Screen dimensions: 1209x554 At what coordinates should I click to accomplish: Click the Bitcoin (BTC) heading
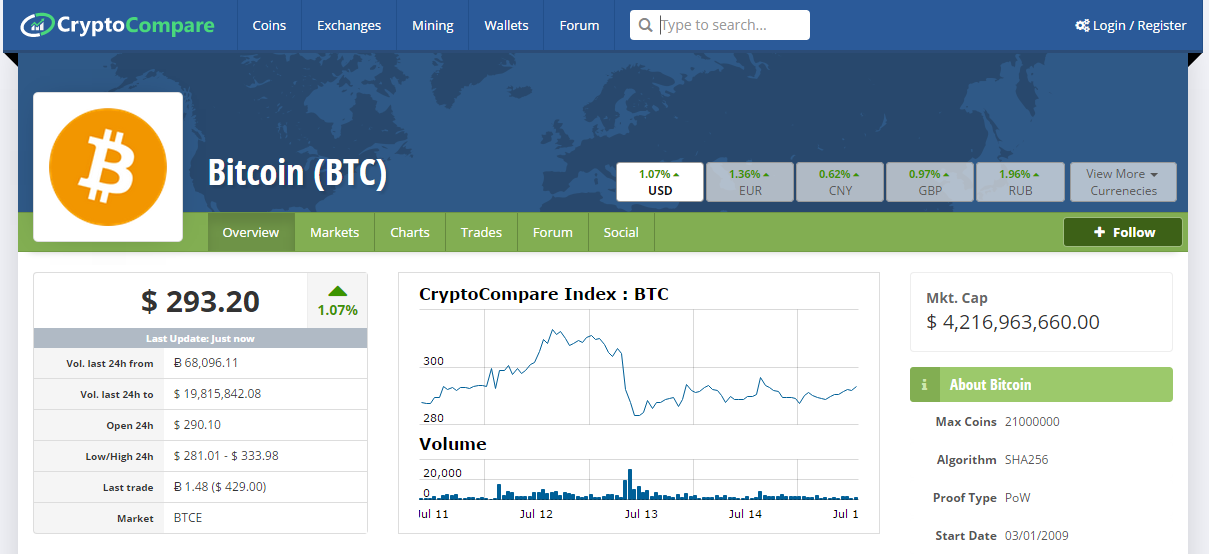[297, 174]
